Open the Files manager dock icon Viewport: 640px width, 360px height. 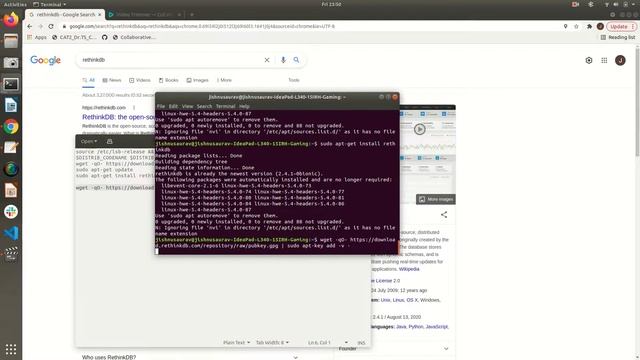click(x=11, y=41)
